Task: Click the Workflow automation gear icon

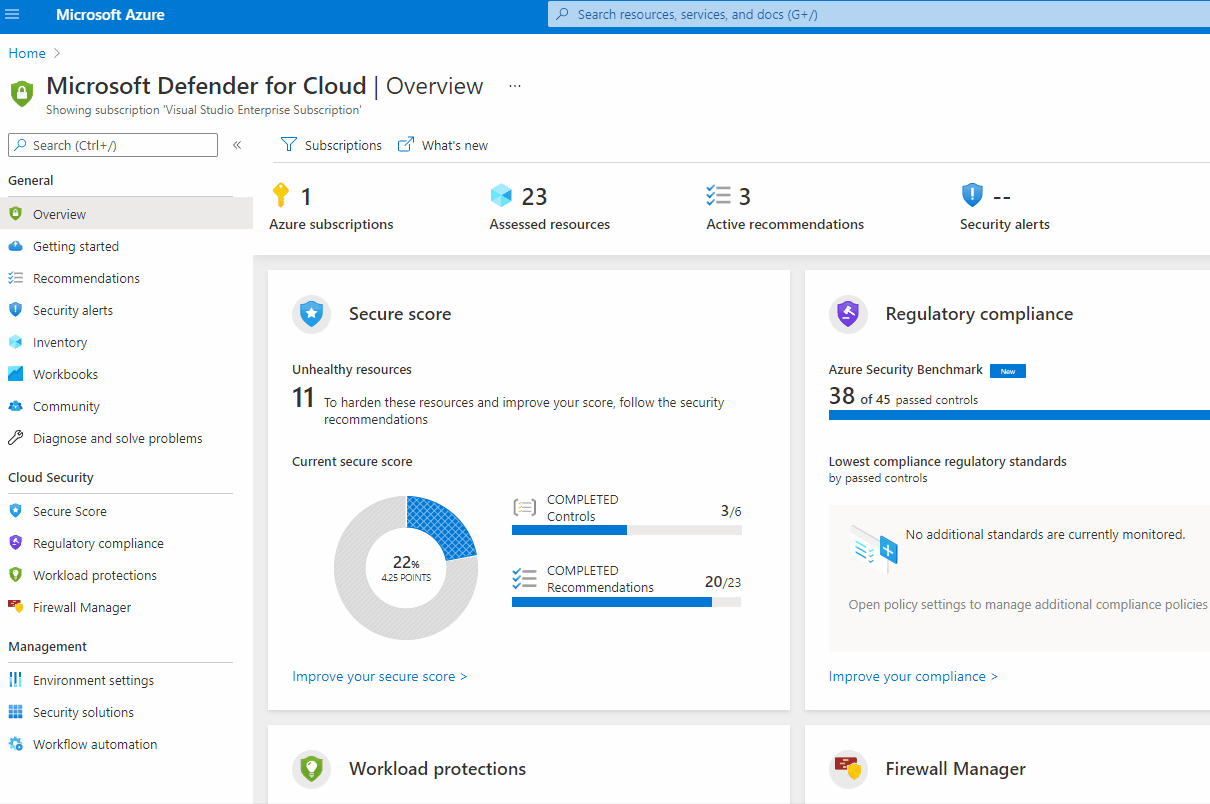Action: pyautogui.click(x=15, y=744)
